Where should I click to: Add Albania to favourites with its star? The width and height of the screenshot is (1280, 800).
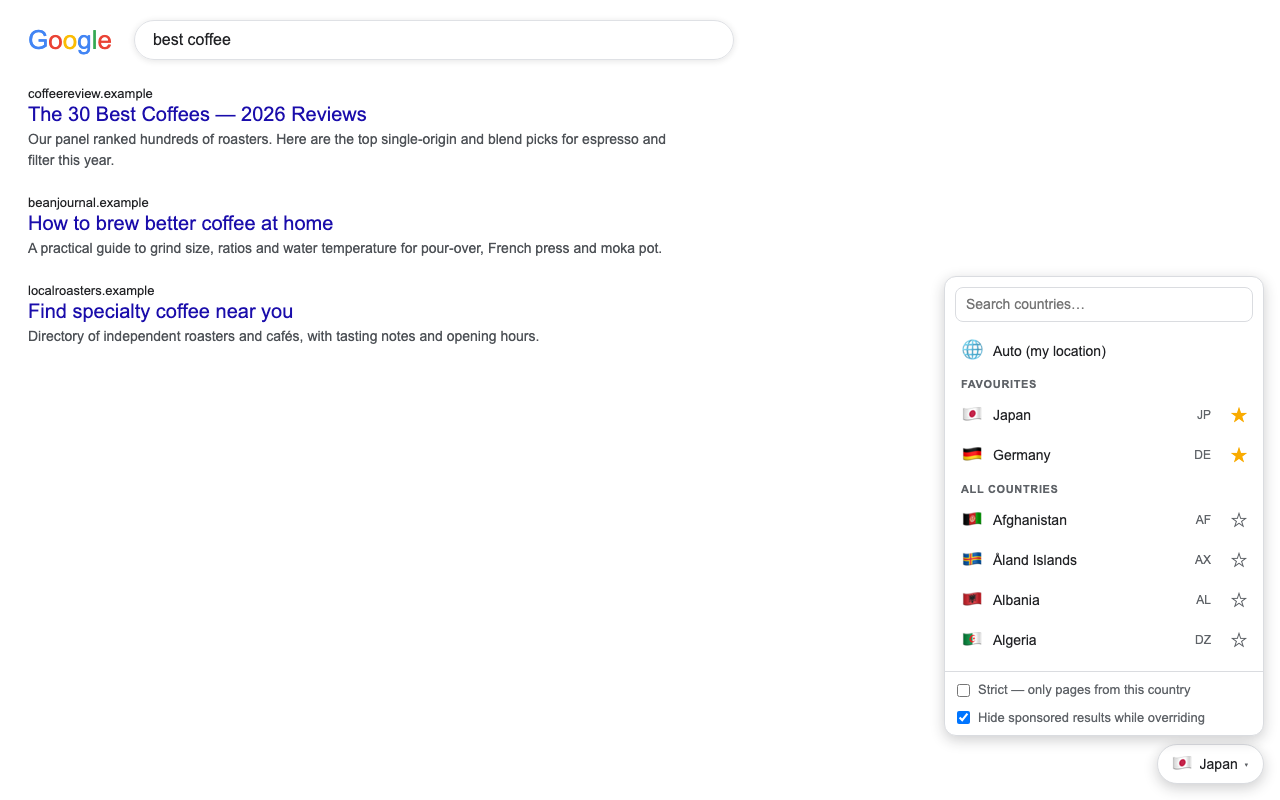1238,600
